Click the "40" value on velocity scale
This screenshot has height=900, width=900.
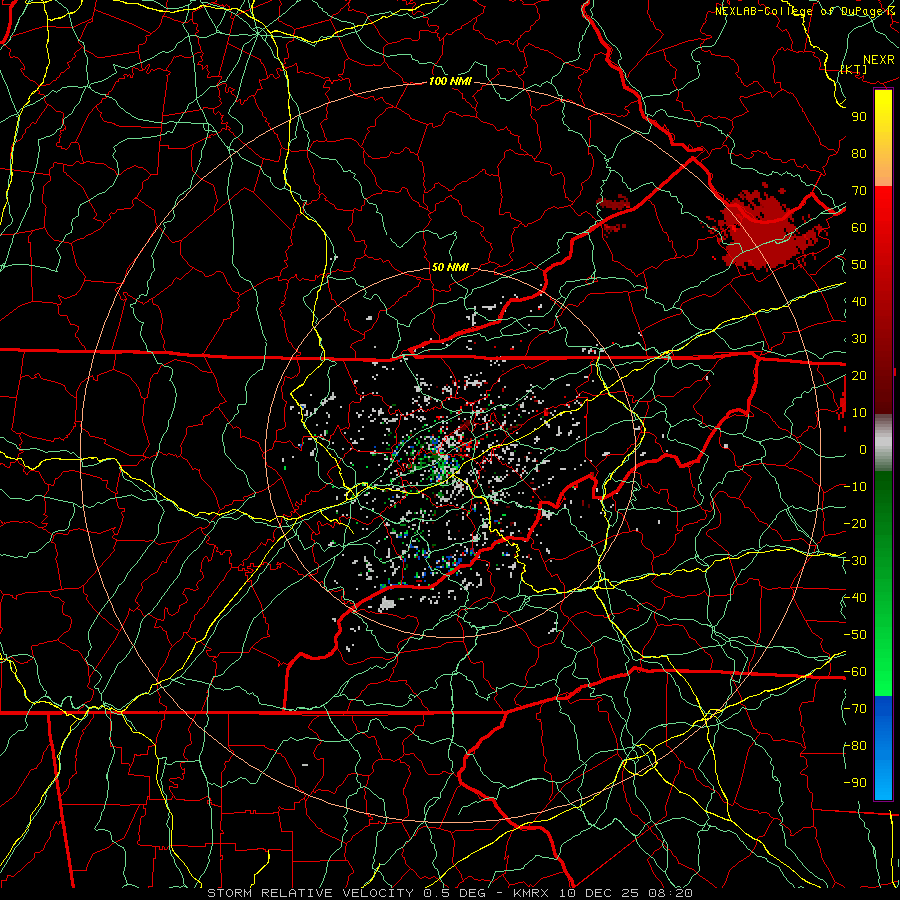pos(859,301)
